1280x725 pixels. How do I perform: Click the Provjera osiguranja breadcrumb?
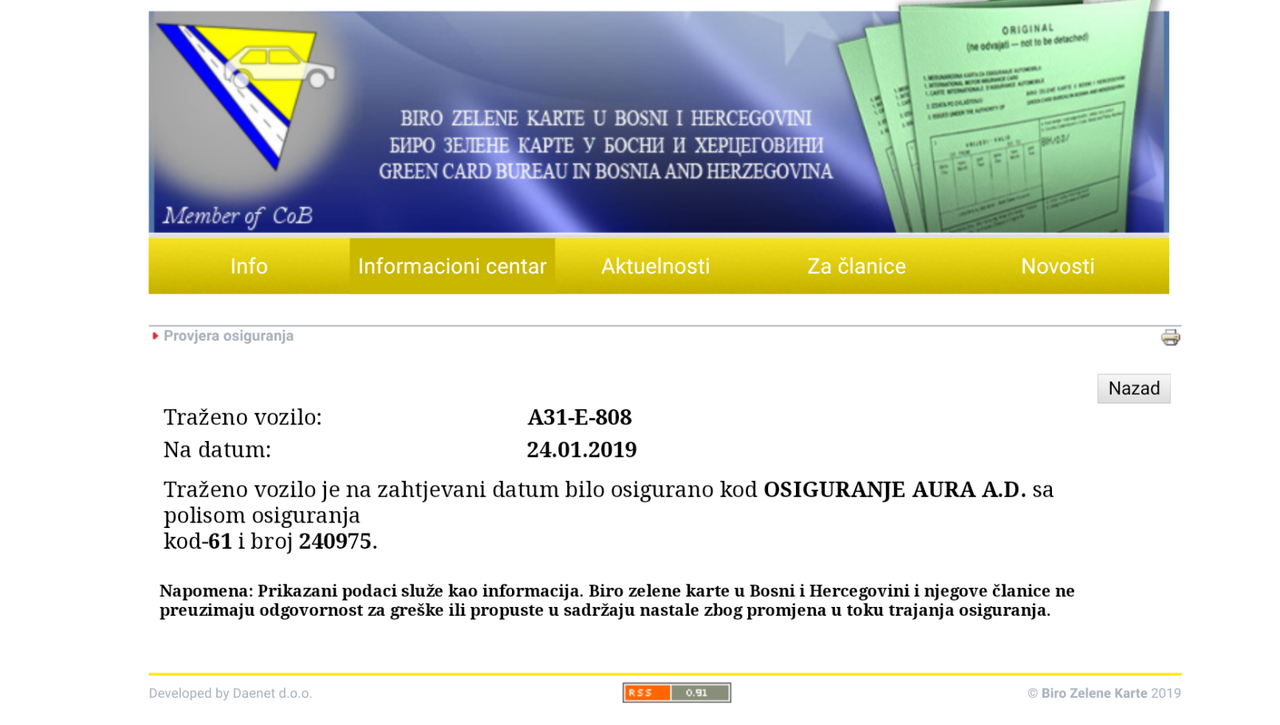pyautogui.click(x=228, y=336)
